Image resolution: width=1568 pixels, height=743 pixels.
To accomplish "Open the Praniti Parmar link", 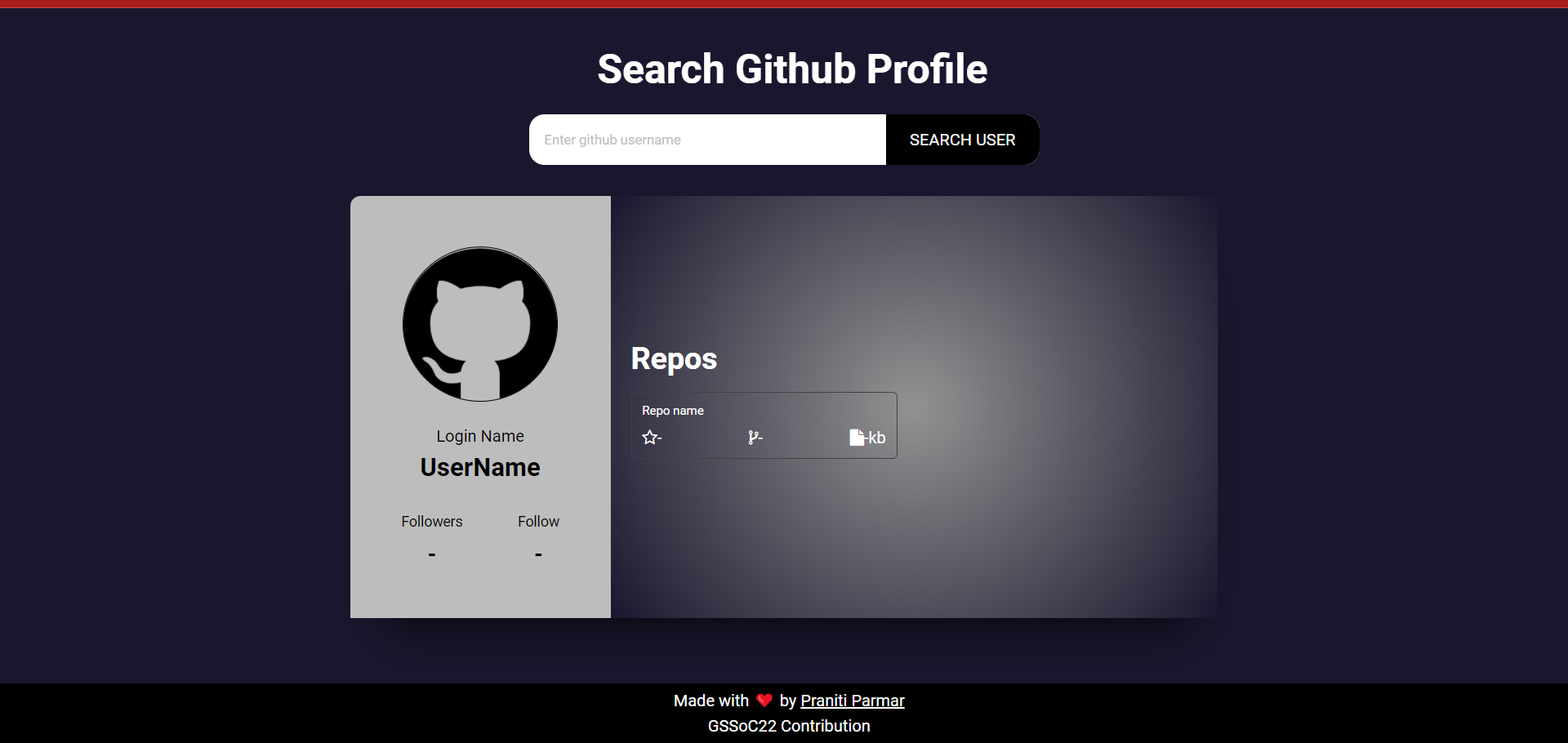I will (852, 701).
